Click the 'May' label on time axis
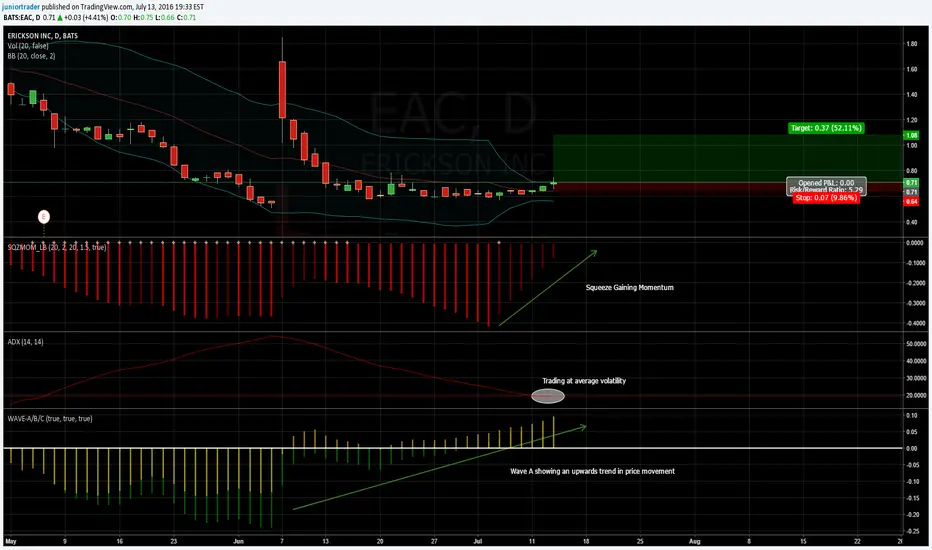 pos(11,542)
